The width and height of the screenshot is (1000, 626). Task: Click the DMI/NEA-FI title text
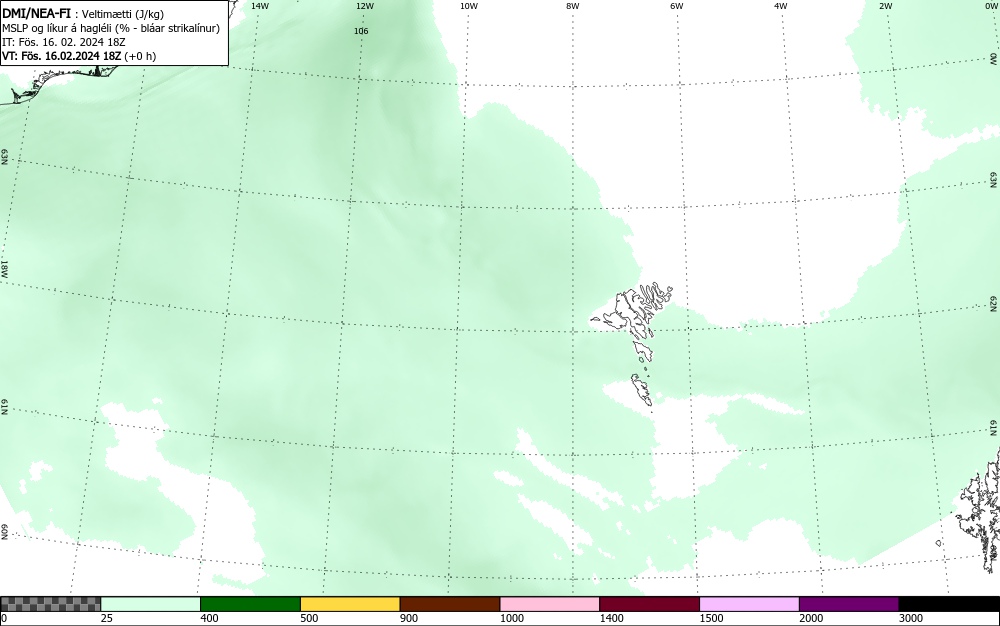pyautogui.click(x=36, y=13)
